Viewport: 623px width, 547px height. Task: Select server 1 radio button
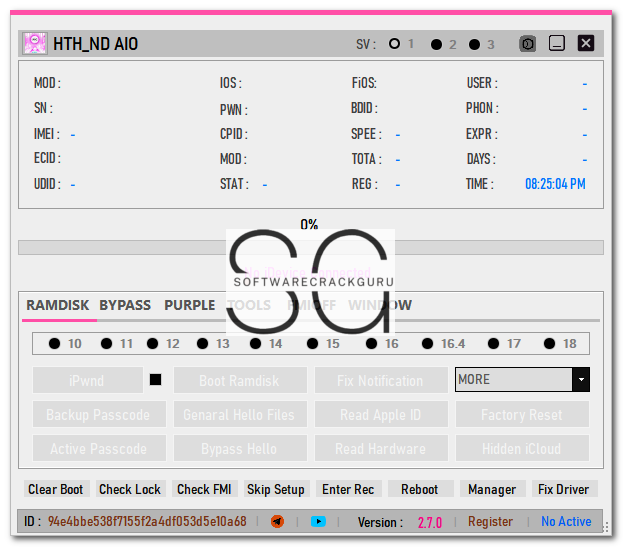coord(395,43)
